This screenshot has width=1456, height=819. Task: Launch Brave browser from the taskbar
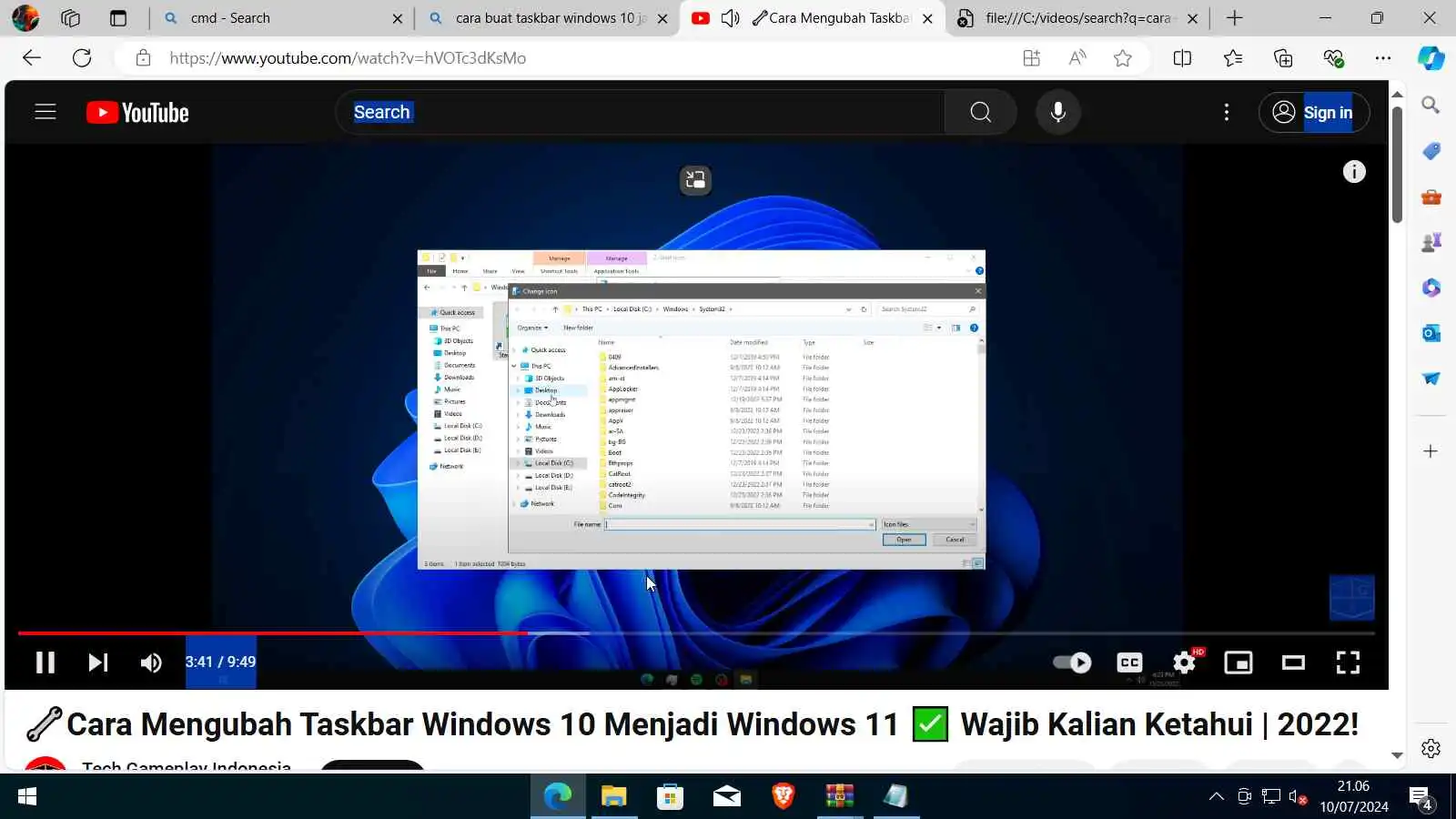tap(783, 797)
